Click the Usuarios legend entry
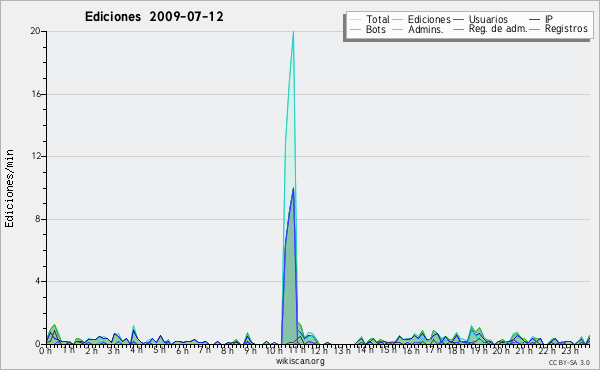Screen dimensions: 600x370 tap(480, 19)
